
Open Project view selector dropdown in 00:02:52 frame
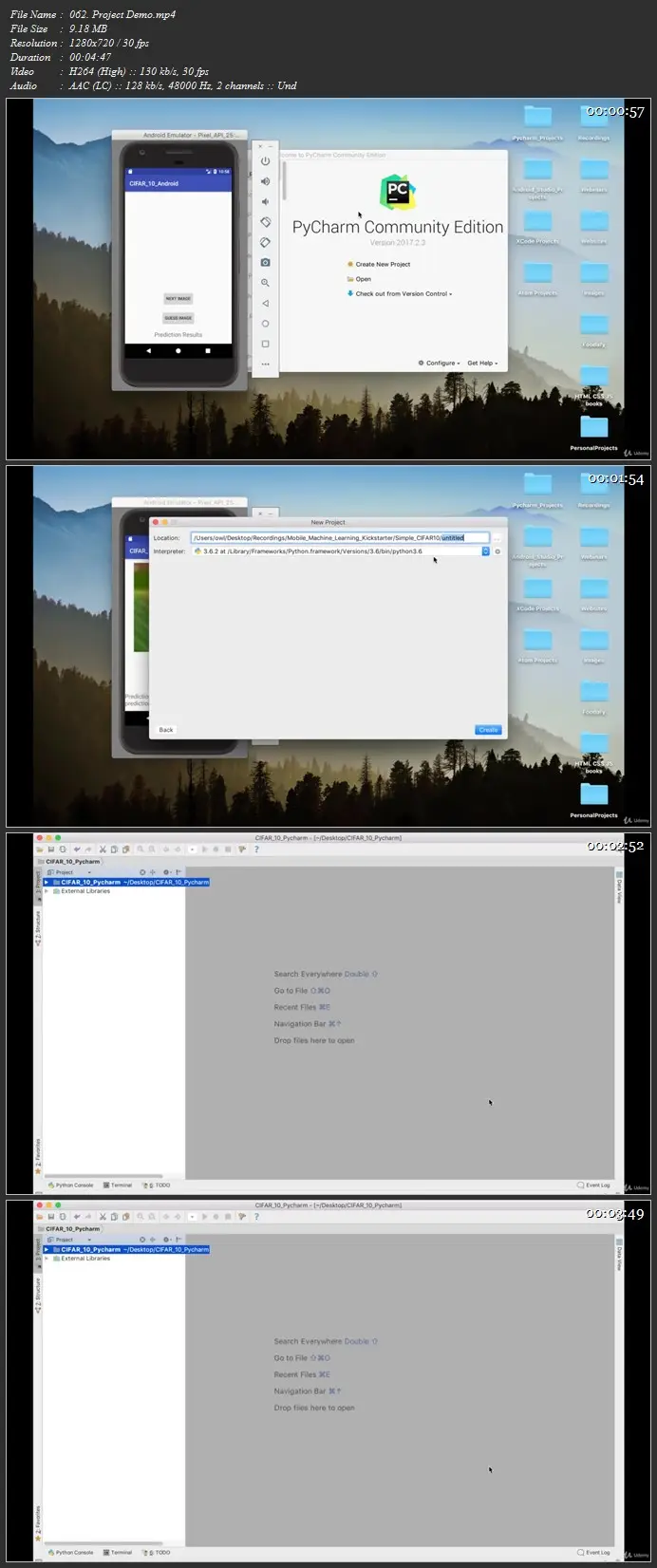pos(68,872)
